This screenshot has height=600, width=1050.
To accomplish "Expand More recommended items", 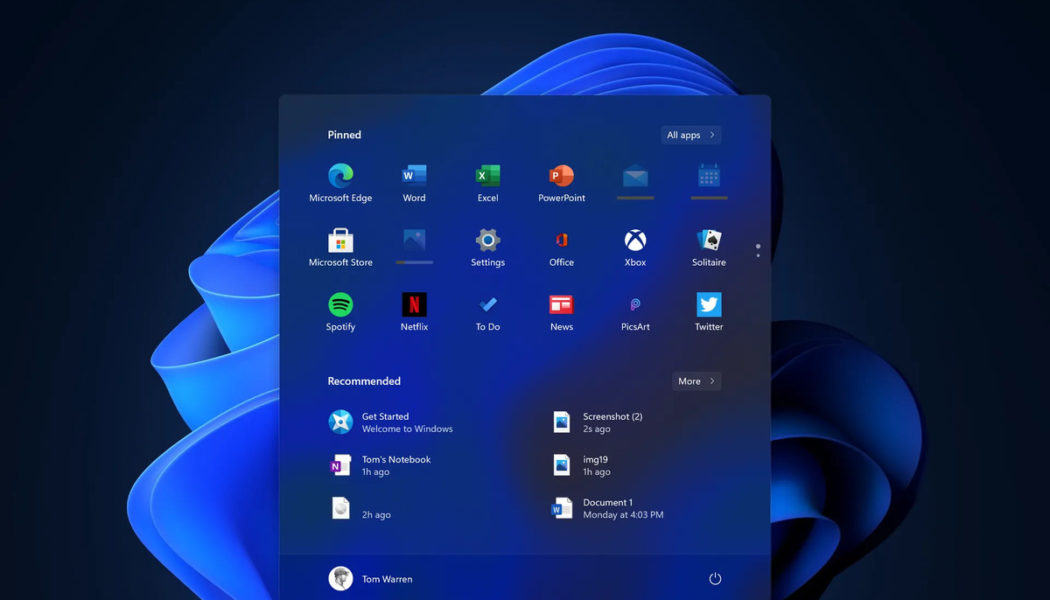I will pyautogui.click(x=696, y=381).
